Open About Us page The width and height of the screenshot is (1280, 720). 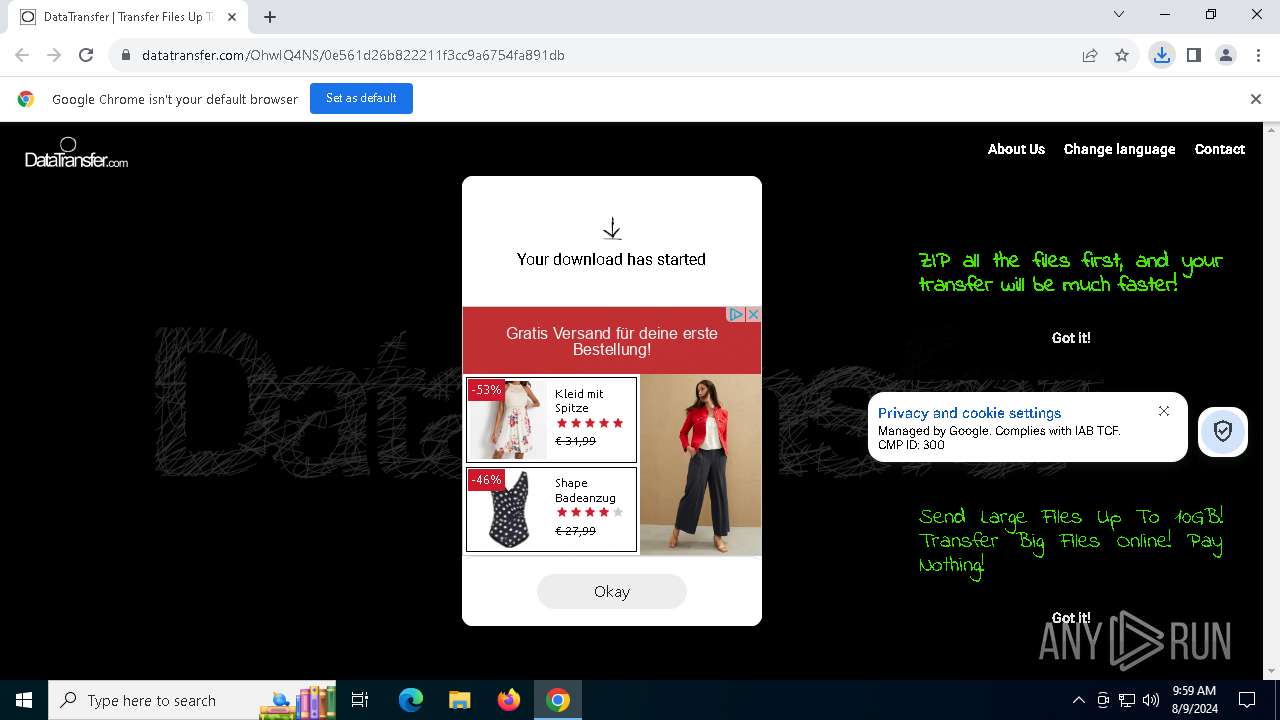point(1016,149)
